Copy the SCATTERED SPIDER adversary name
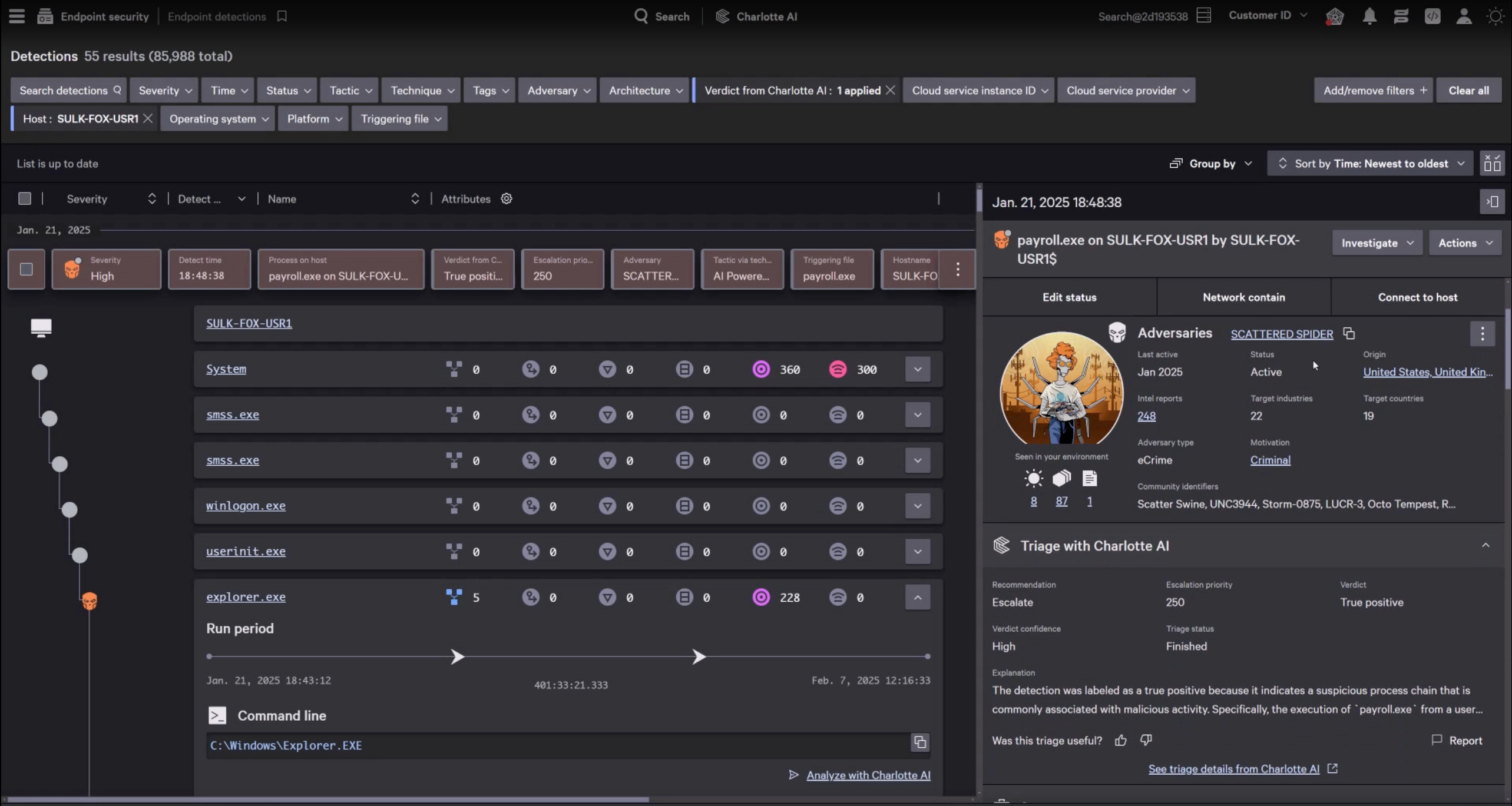 (x=1349, y=334)
